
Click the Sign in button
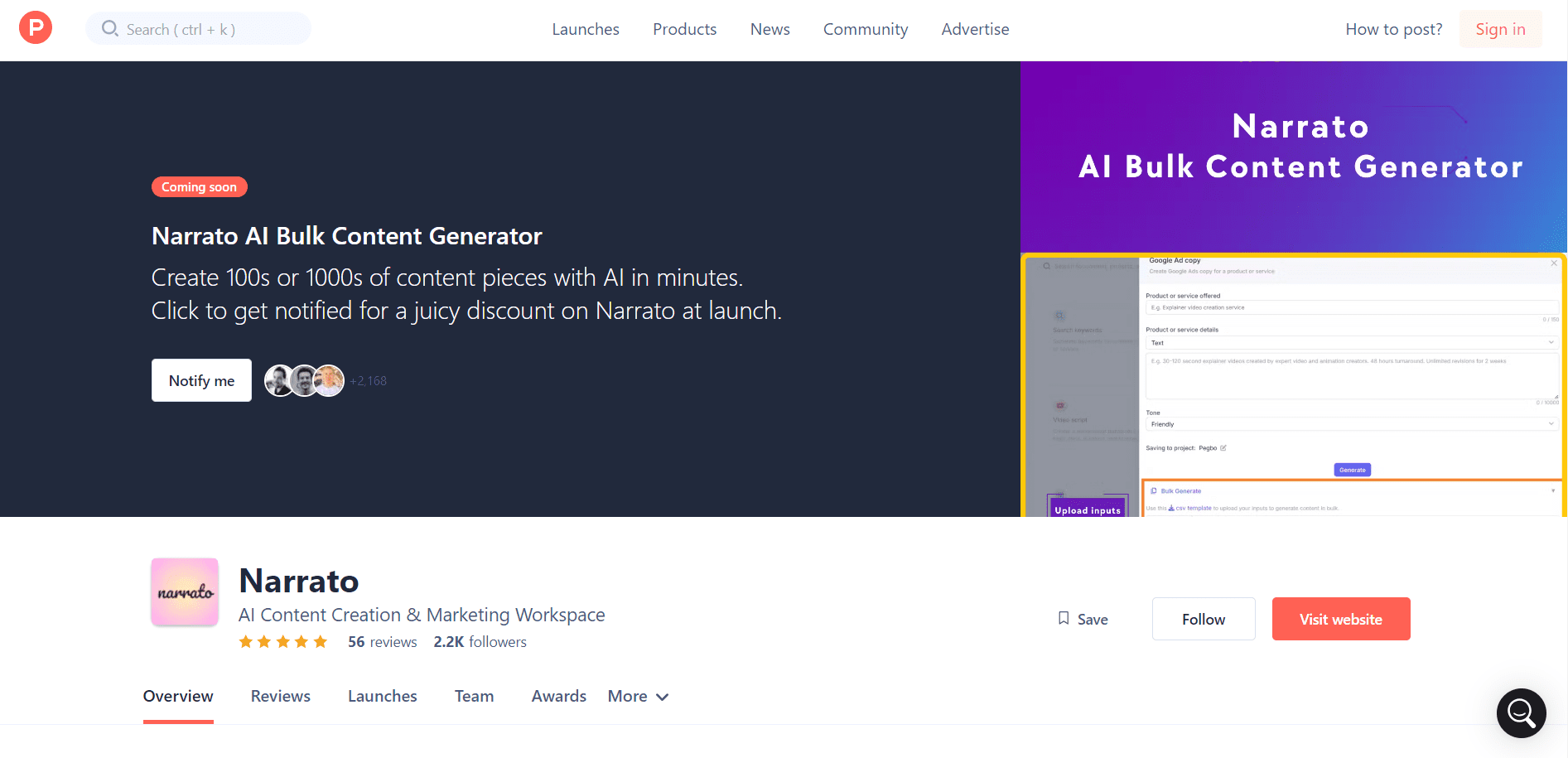(1500, 29)
